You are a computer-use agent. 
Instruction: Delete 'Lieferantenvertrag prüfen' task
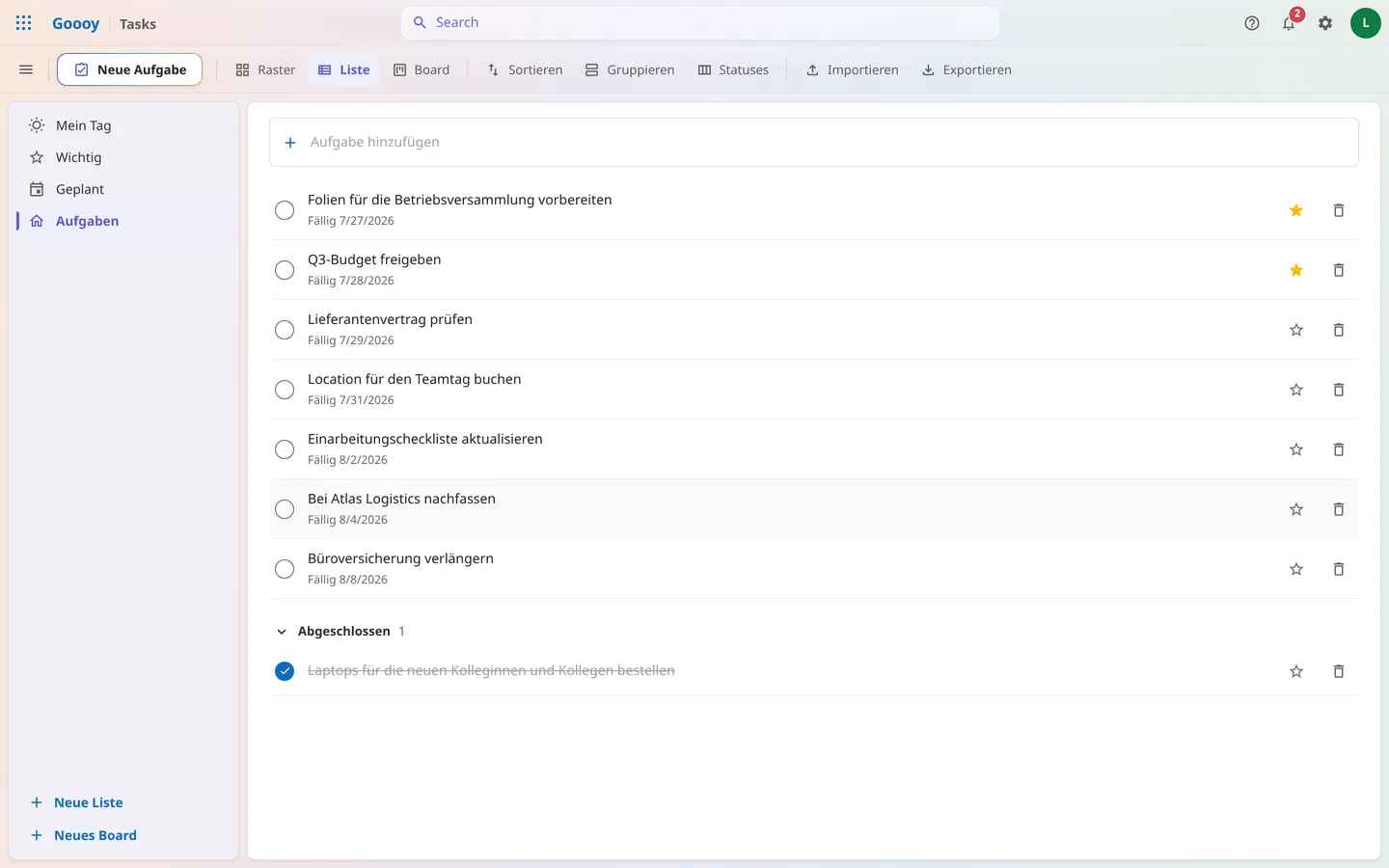1339,330
